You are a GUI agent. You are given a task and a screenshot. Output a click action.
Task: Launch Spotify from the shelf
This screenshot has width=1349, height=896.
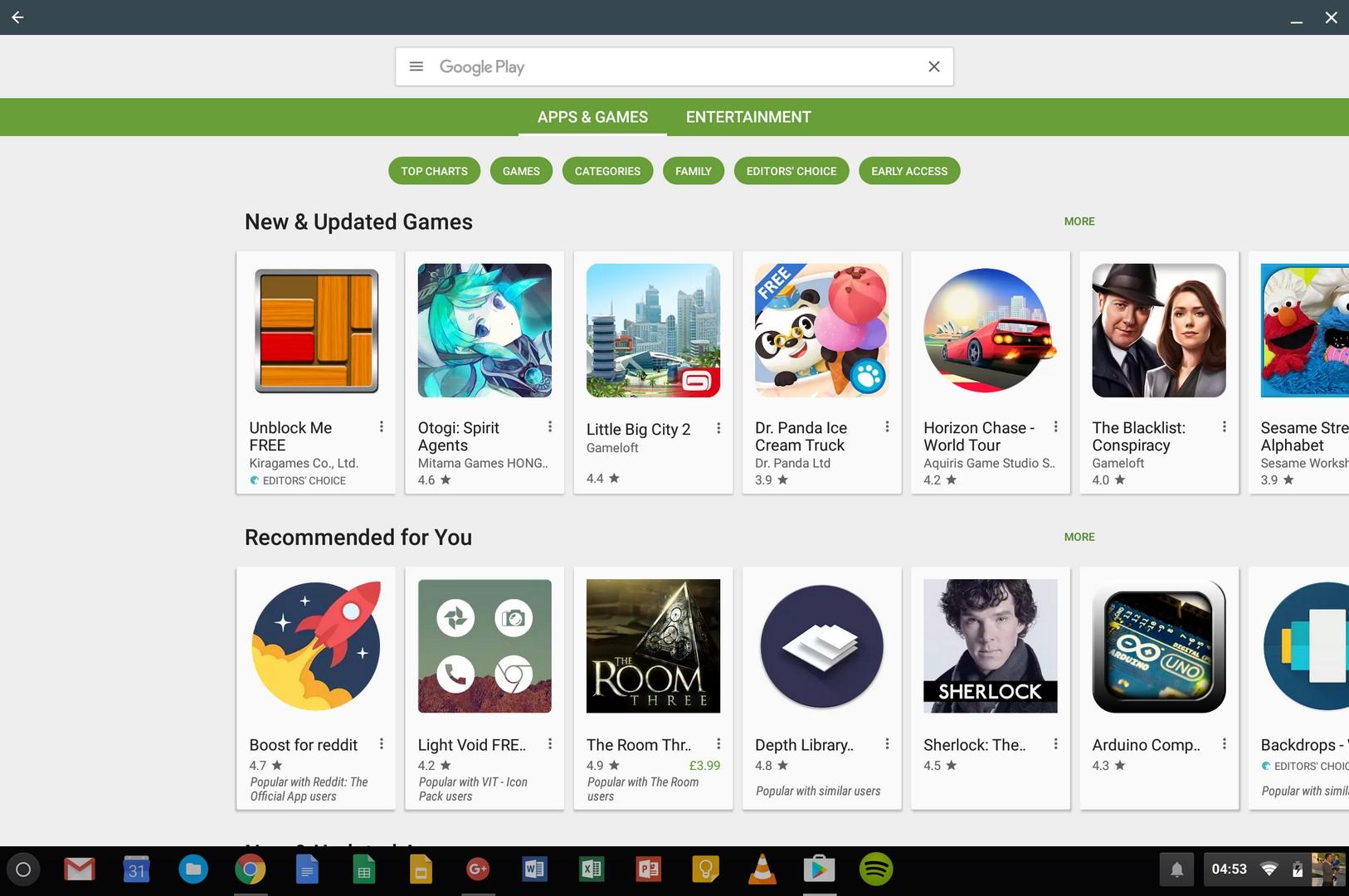tap(876, 869)
